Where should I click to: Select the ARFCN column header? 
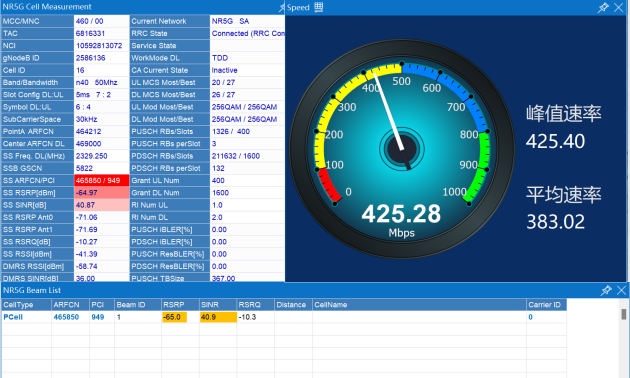click(70, 305)
